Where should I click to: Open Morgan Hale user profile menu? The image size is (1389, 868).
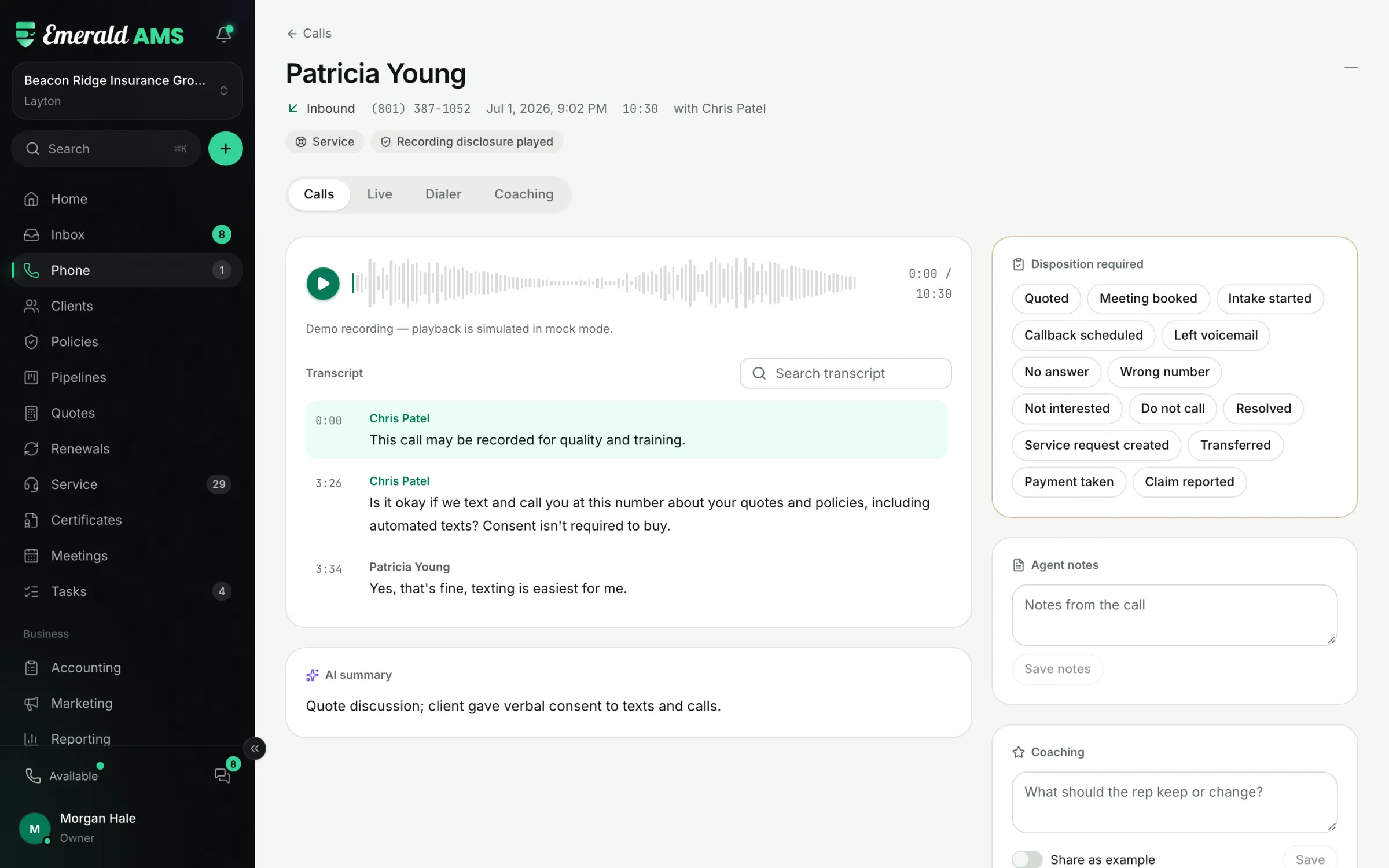click(127, 828)
